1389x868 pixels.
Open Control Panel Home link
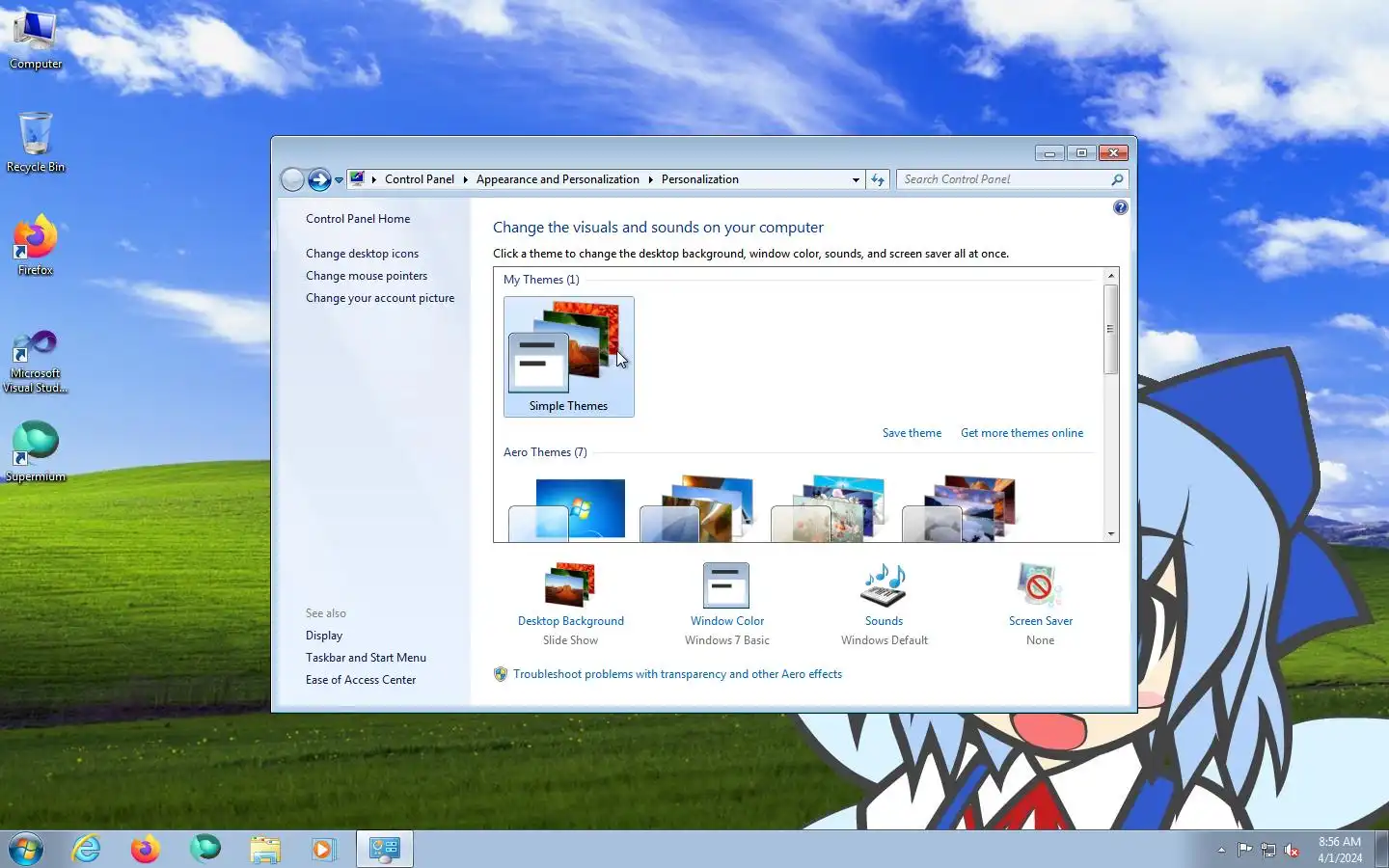(358, 219)
